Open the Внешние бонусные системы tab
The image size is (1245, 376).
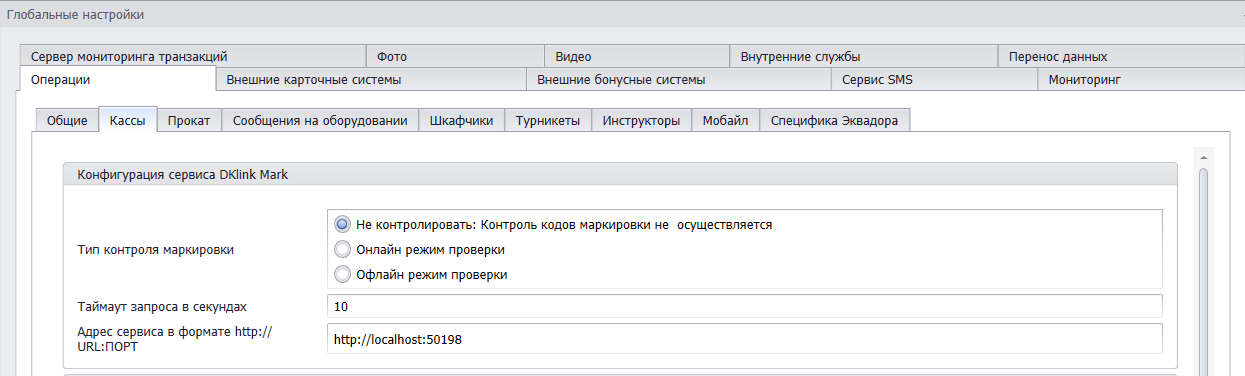[679, 79]
